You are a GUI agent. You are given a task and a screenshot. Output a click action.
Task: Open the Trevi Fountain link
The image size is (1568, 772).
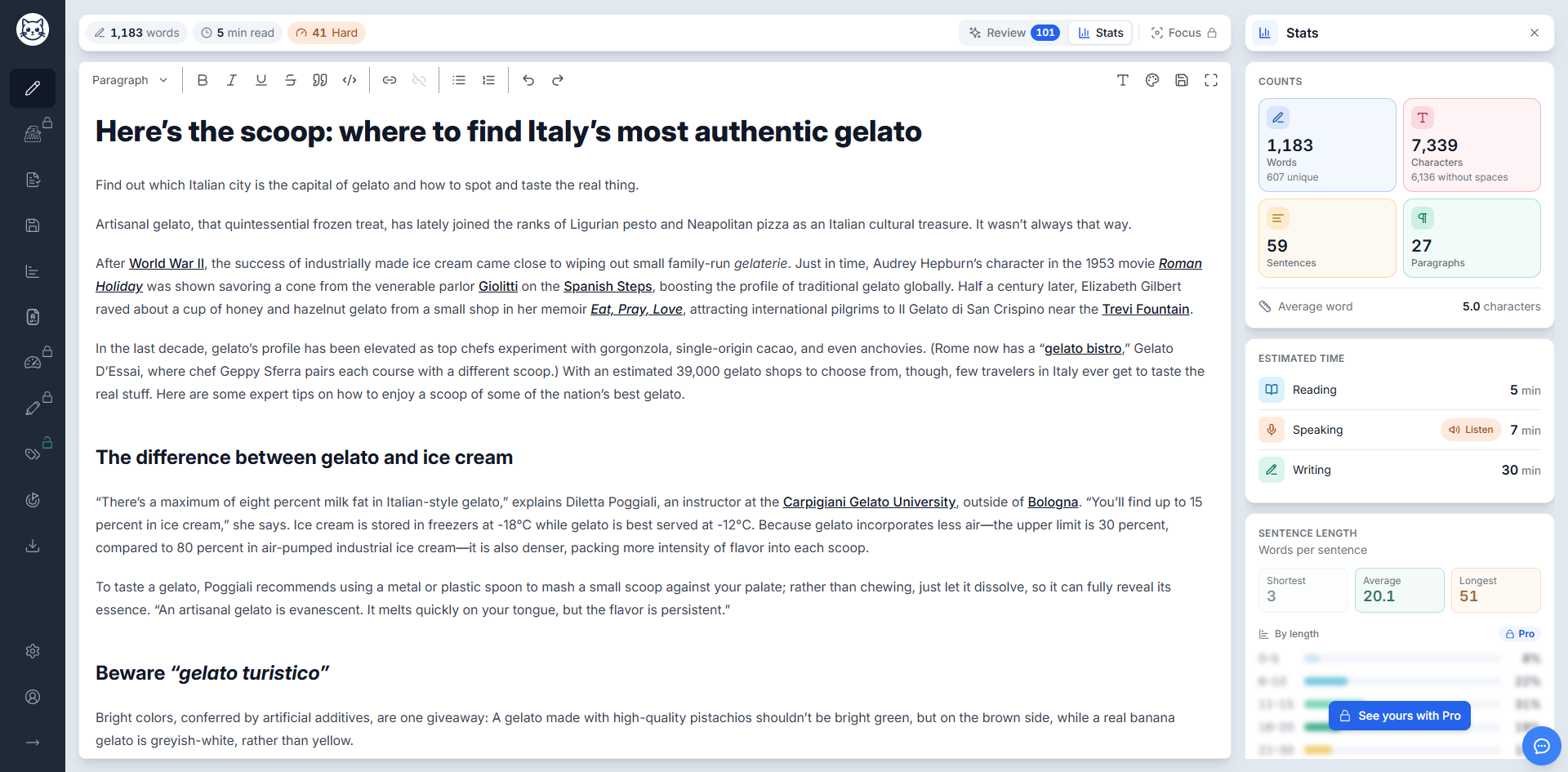(1146, 309)
